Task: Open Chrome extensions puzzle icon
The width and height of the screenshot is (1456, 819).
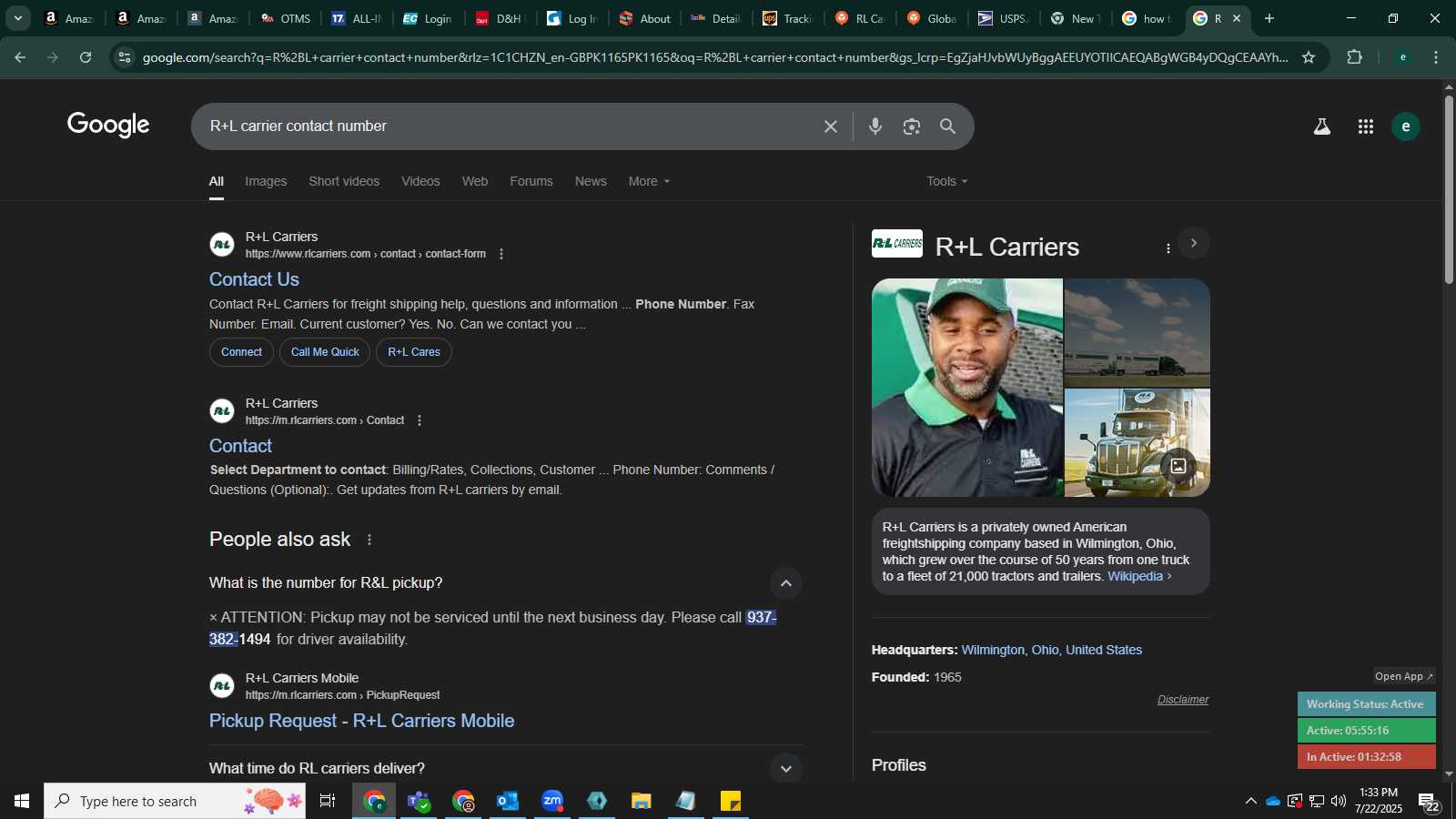Action: 1355,57
